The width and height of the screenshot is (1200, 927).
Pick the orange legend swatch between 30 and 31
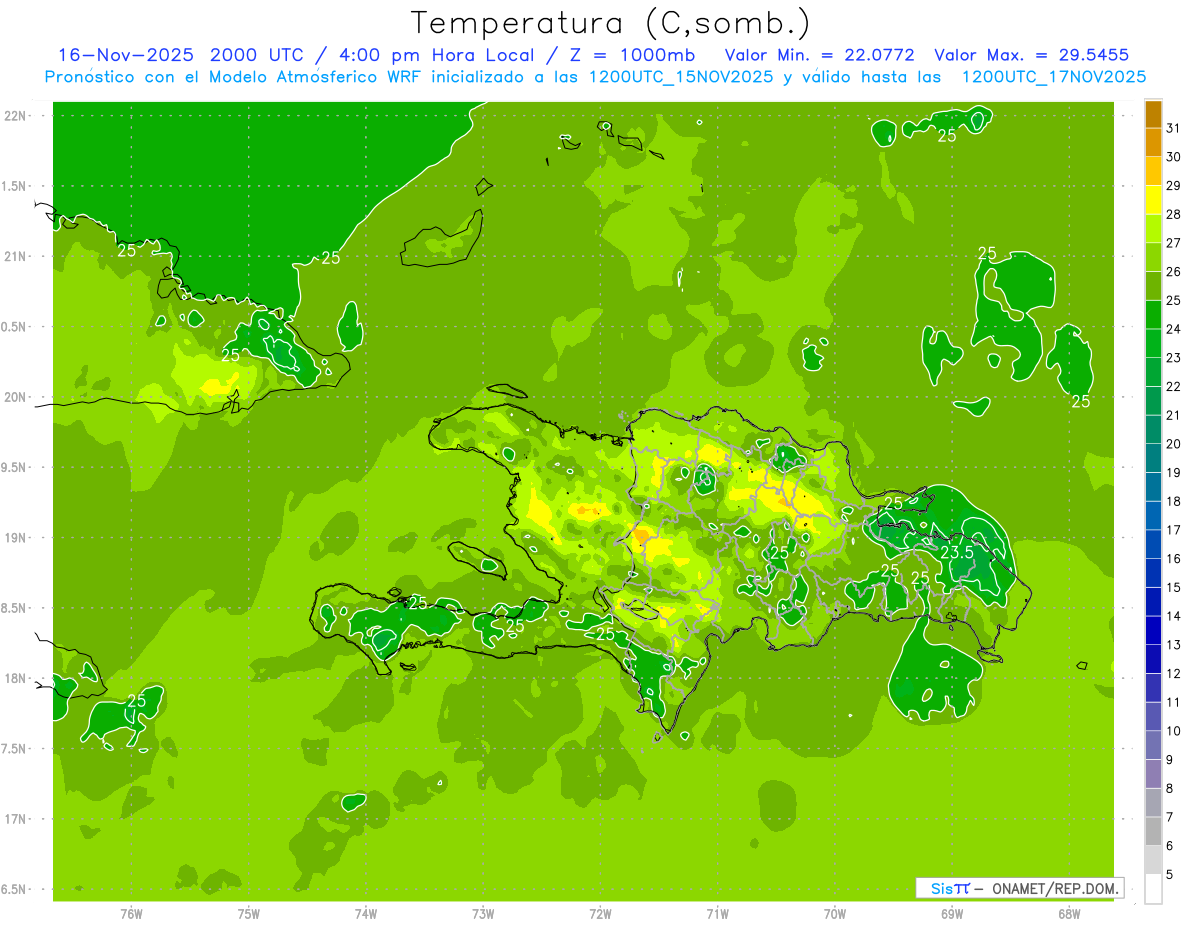pyautogui.click(x=1153, y=142)
